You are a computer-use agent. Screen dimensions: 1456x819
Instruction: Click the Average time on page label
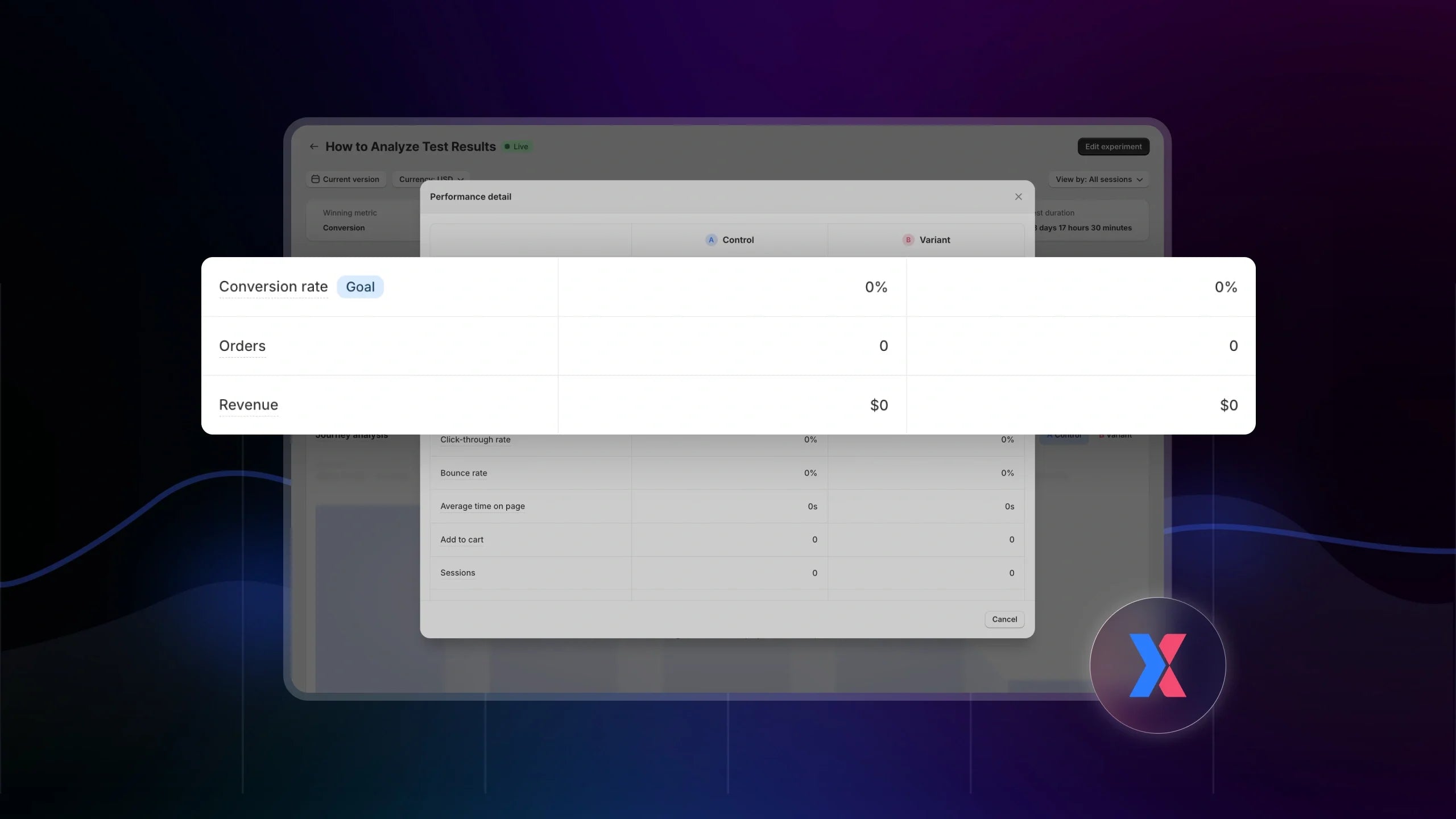tap(482, 506)
